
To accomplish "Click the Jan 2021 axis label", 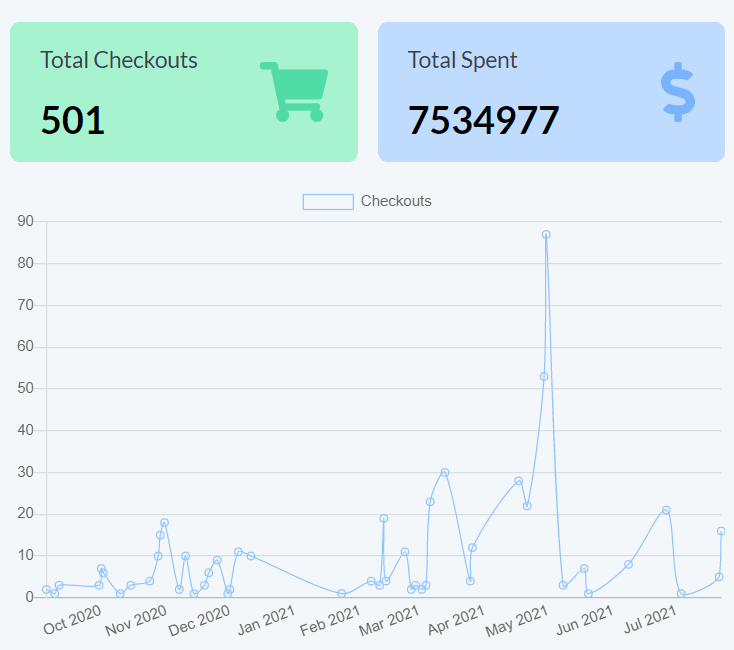I will point(266,620).
